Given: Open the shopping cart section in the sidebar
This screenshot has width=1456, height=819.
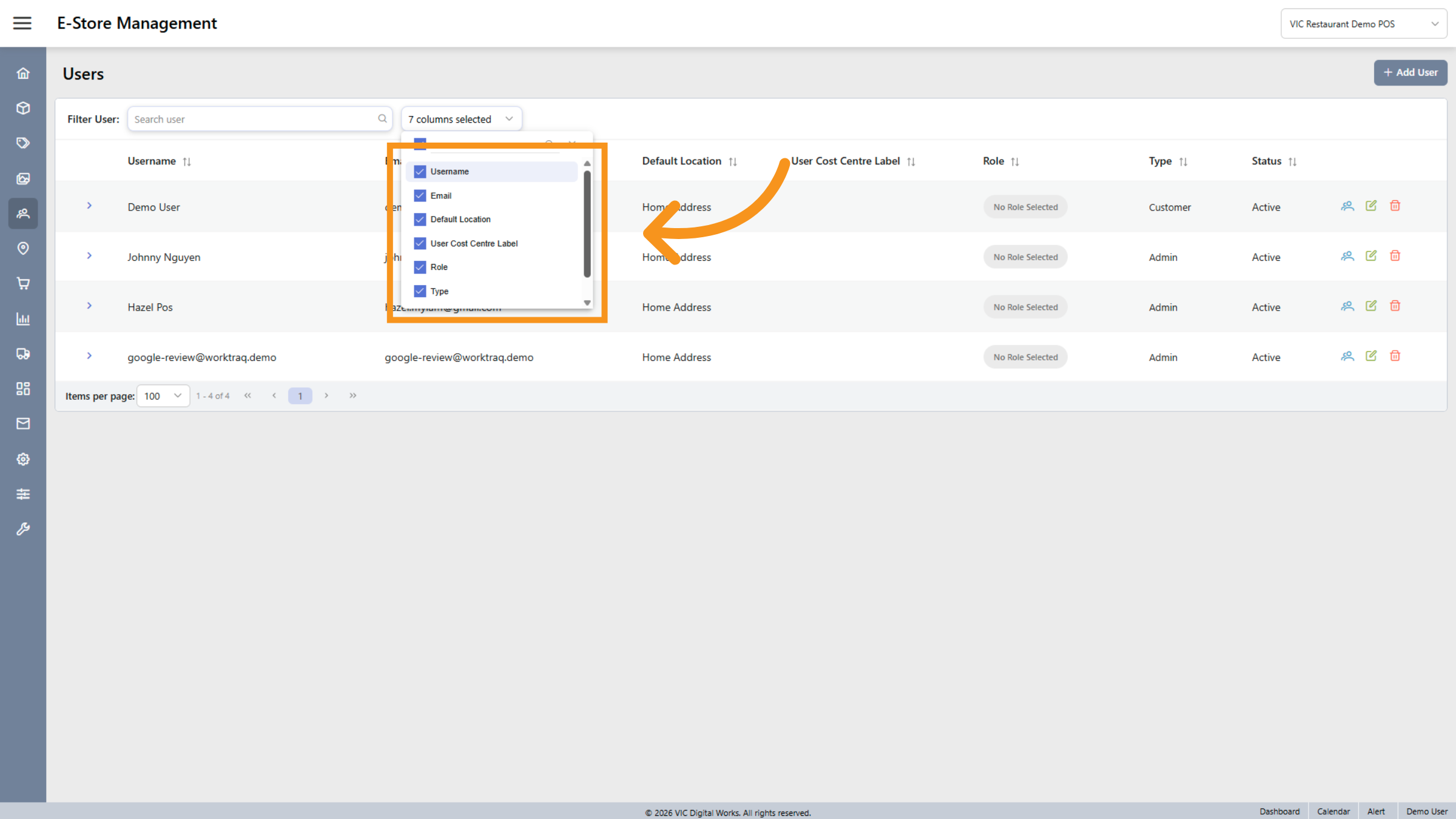Looking at the screenshot, I should pyautogui.click(x=23, y=283).
